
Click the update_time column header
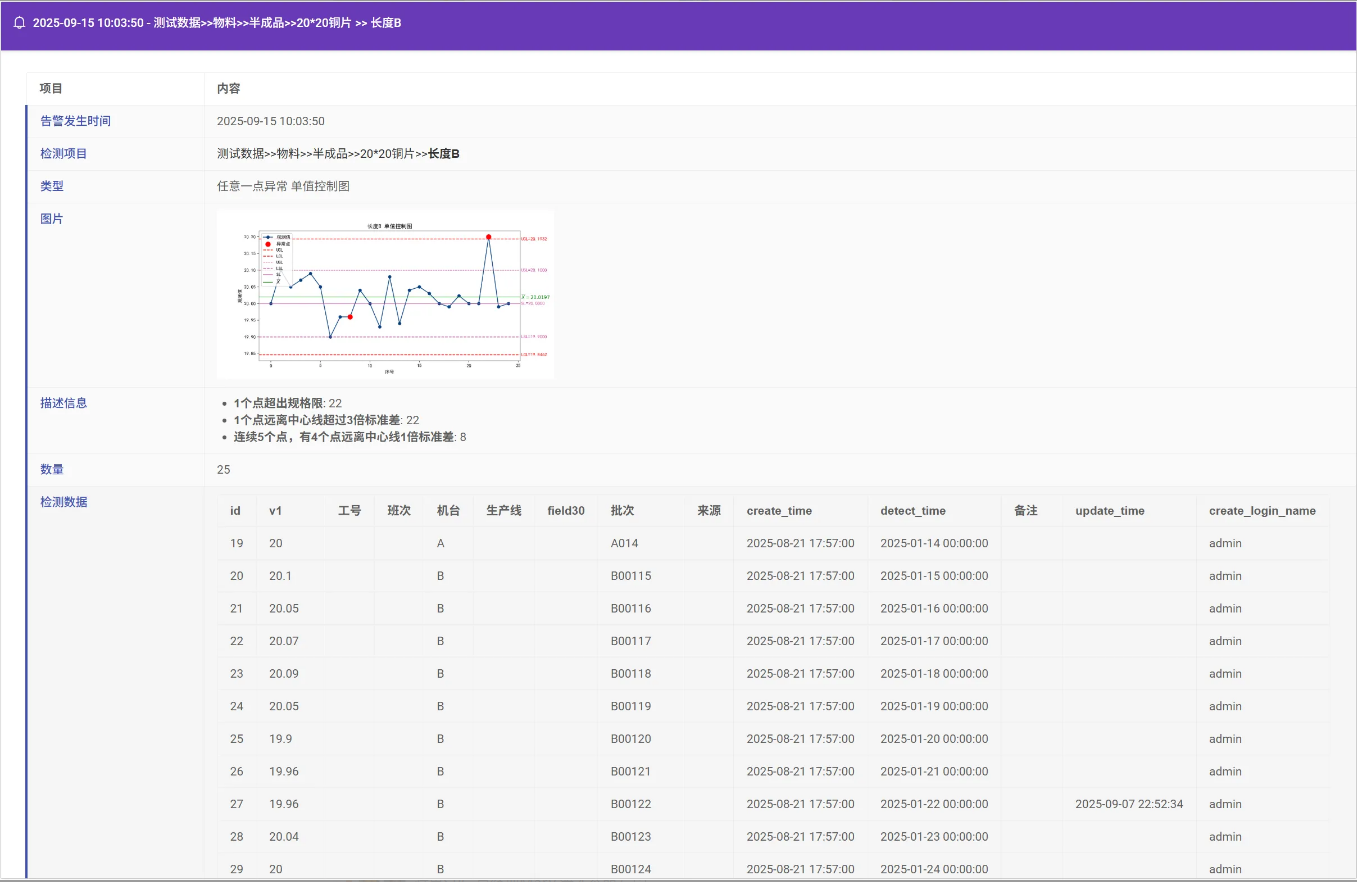click(x=1109, y=511)
